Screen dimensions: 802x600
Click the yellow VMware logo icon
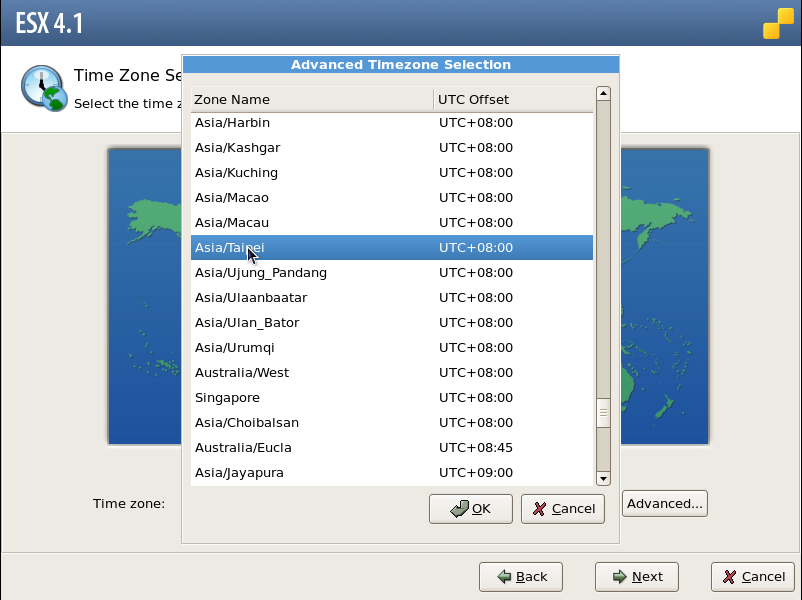(x=778, y=23)
